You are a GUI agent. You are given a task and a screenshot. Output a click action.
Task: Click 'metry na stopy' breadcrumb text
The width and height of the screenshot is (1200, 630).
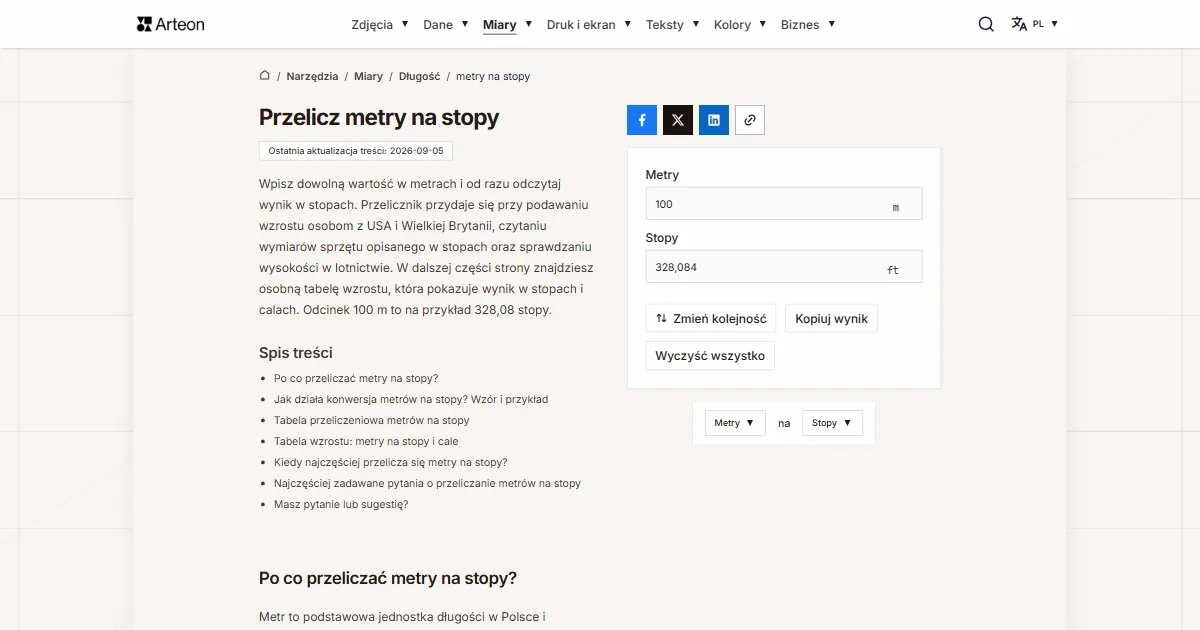pos(493,76)
